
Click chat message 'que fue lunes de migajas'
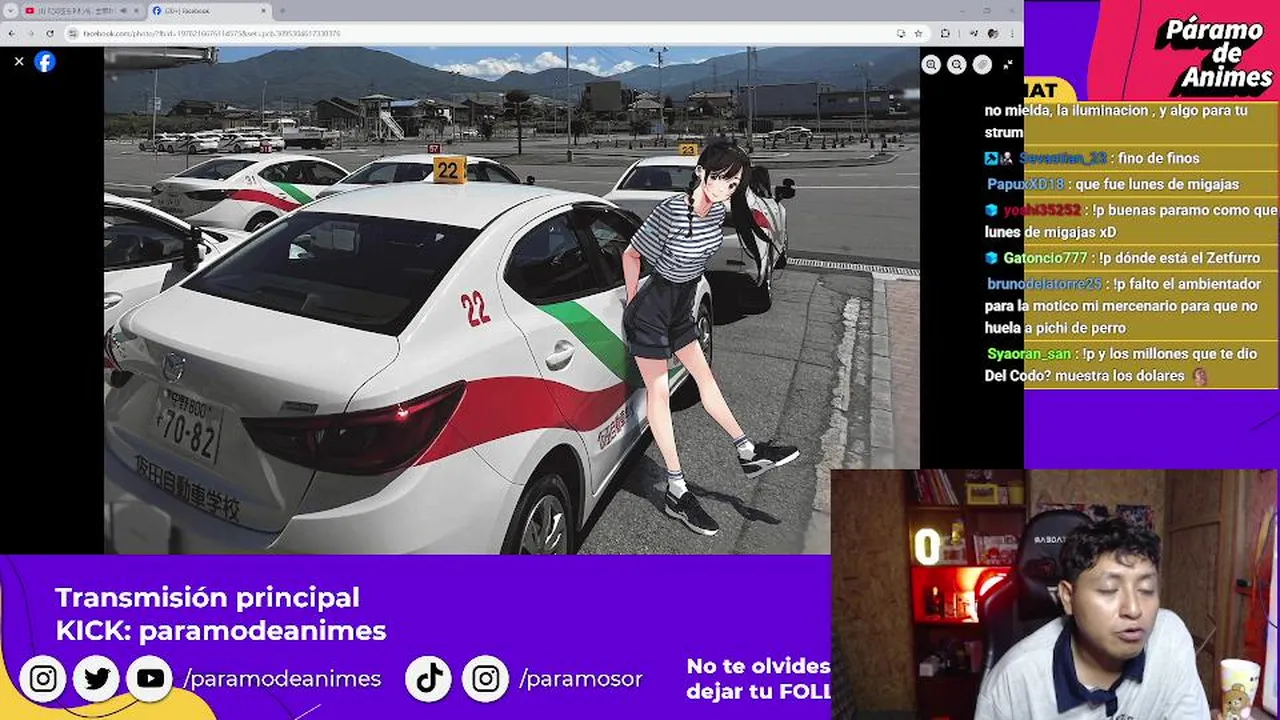[1157, 184]
